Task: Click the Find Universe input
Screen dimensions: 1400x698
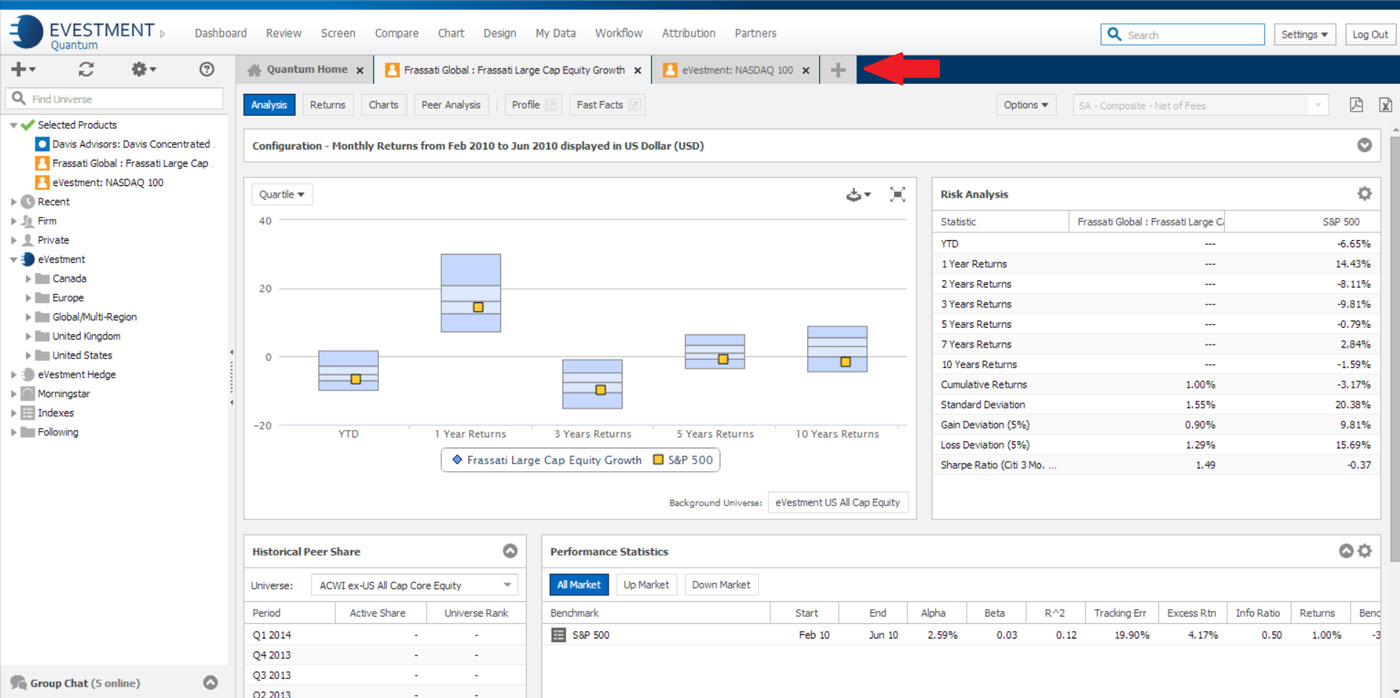Action: tap(114, 99)
